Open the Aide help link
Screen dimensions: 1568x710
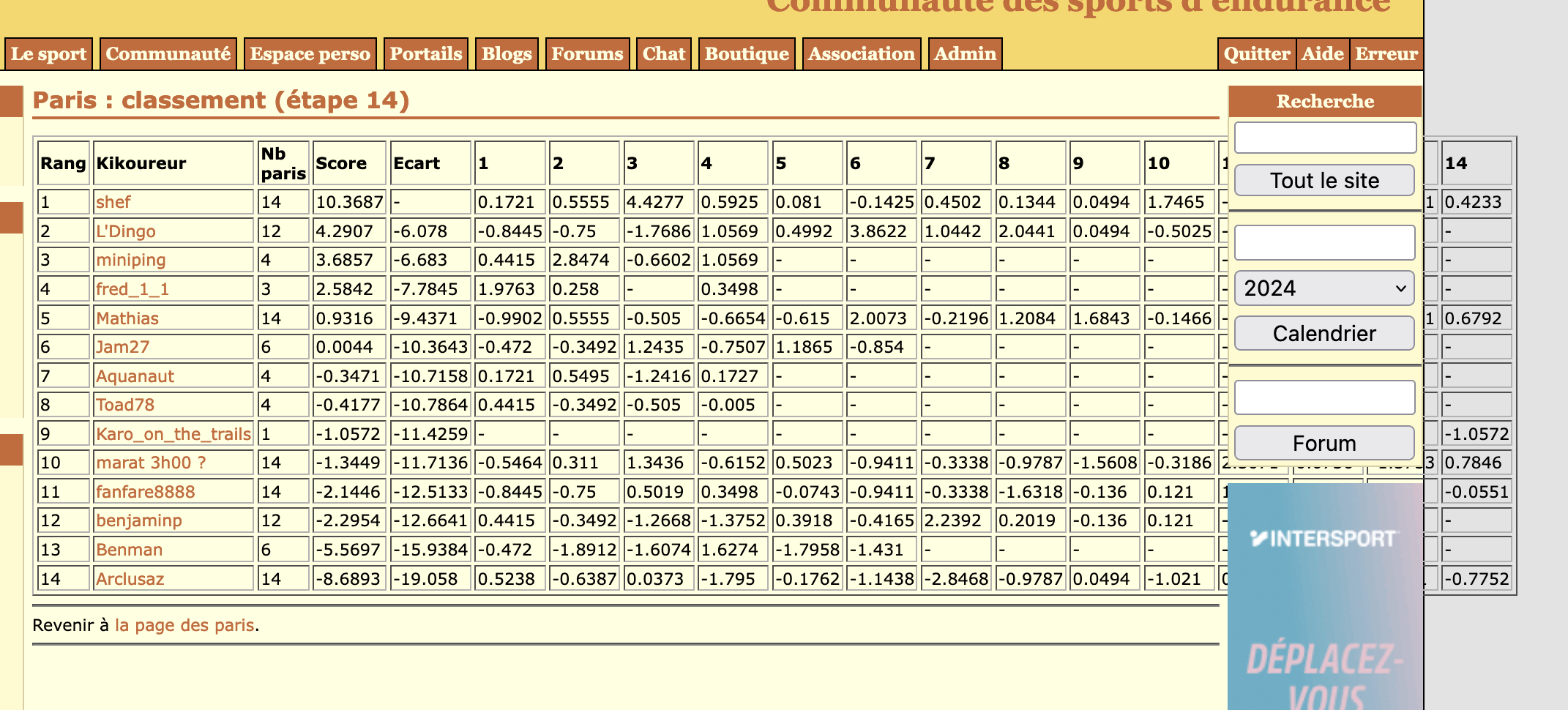click(x=1322, y=54)
